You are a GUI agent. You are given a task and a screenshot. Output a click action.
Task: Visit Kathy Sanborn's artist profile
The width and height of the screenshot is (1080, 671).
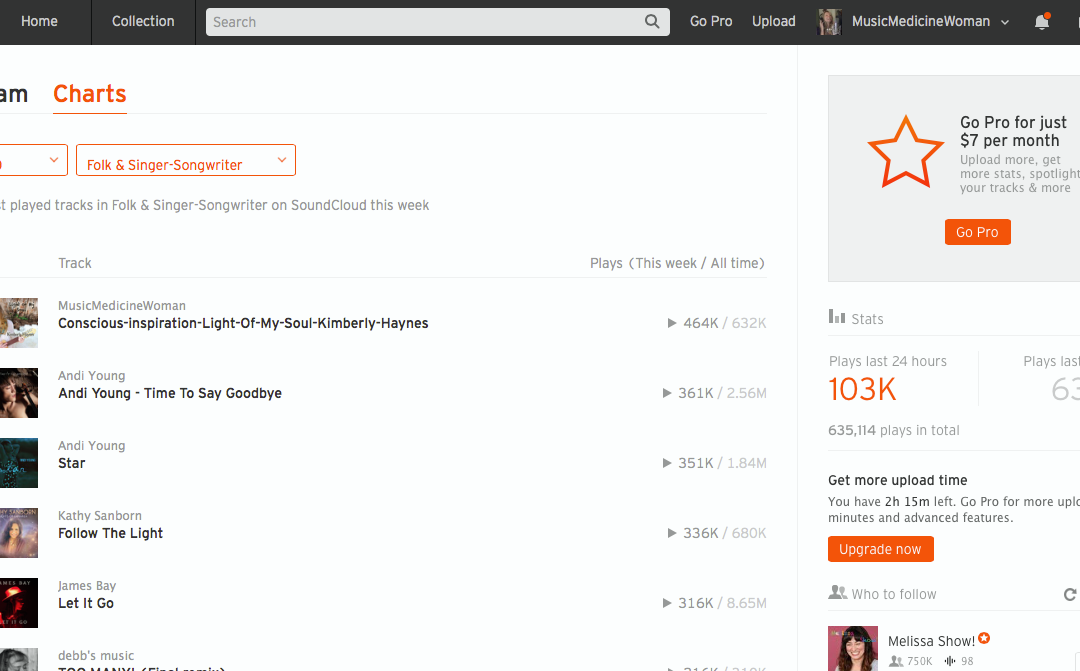coord(100,515)
